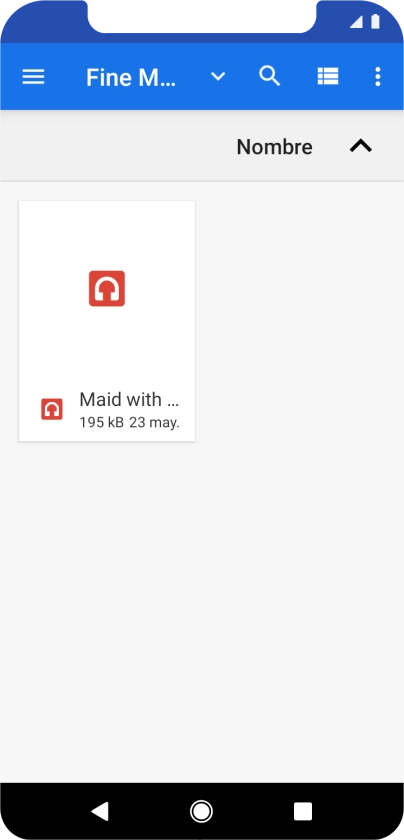Tap the "23 may." file date
This screenshot has height=840, width=404.
coord(154,423)
